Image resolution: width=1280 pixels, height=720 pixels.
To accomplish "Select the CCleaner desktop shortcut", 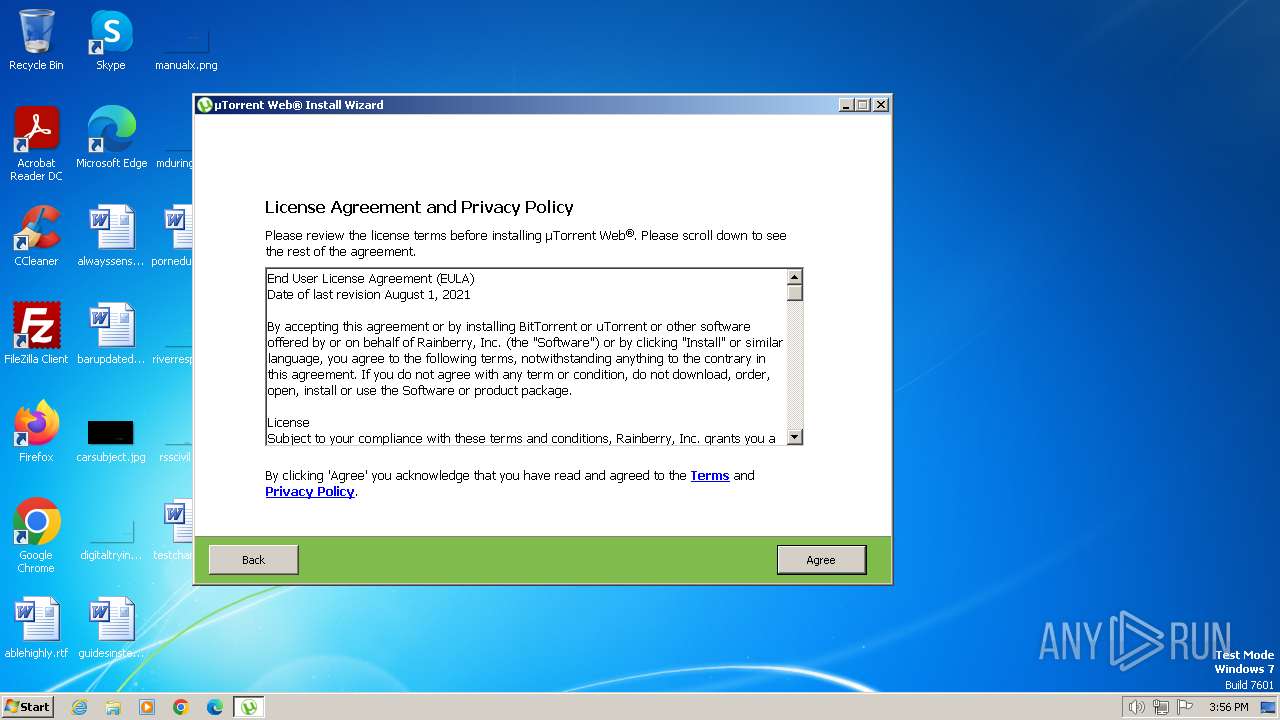I will pyautogui.click(x=36, y=237).
